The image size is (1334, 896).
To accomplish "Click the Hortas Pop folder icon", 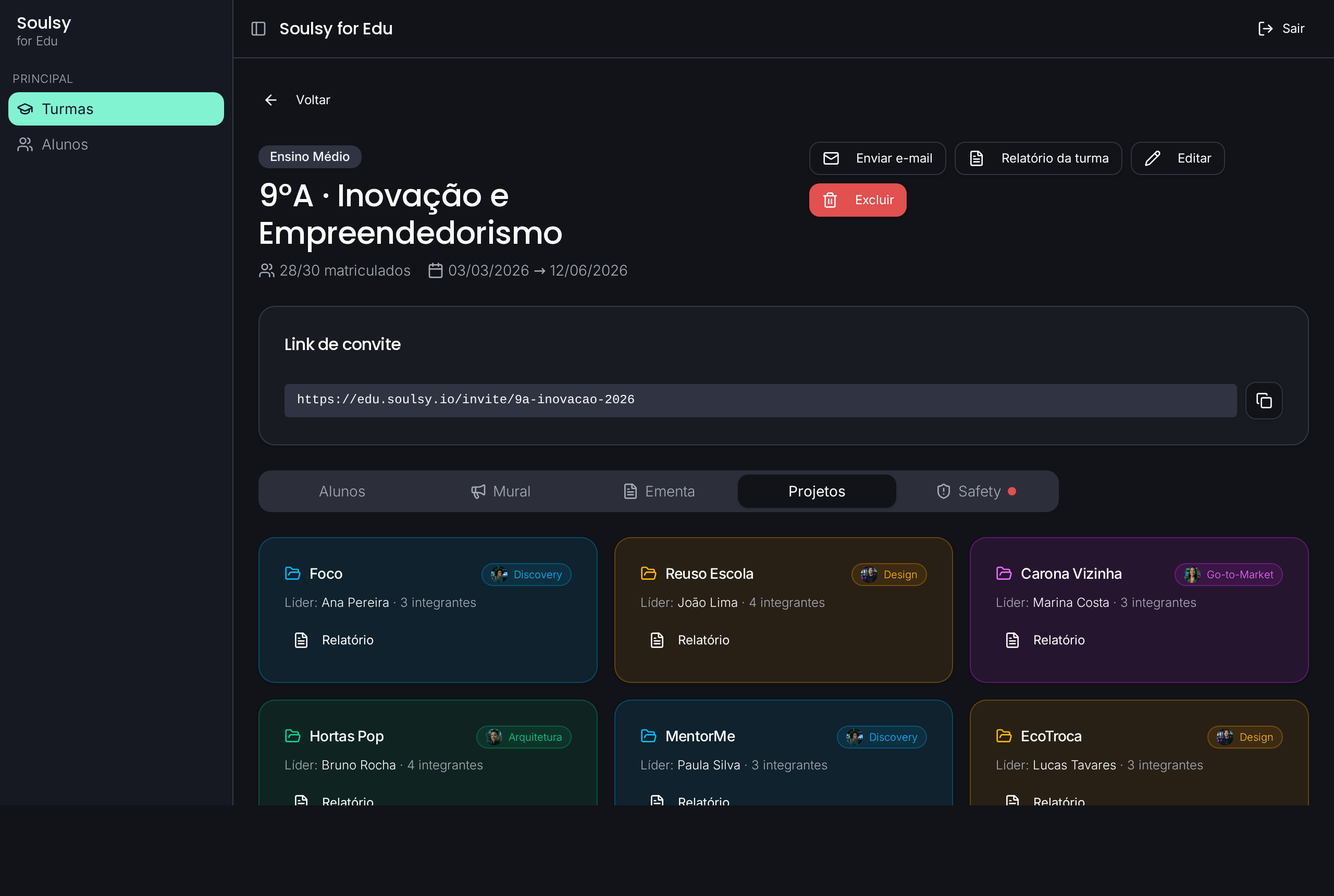I will [293, 736].
